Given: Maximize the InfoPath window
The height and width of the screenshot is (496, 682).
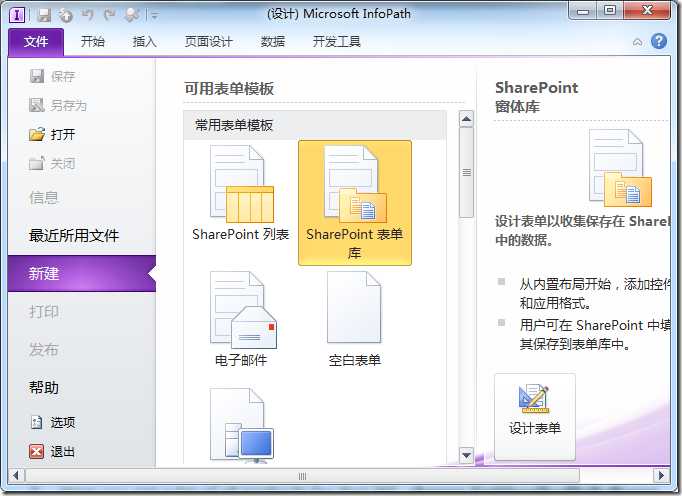Looking at the screenshot, I should [610, 11].
